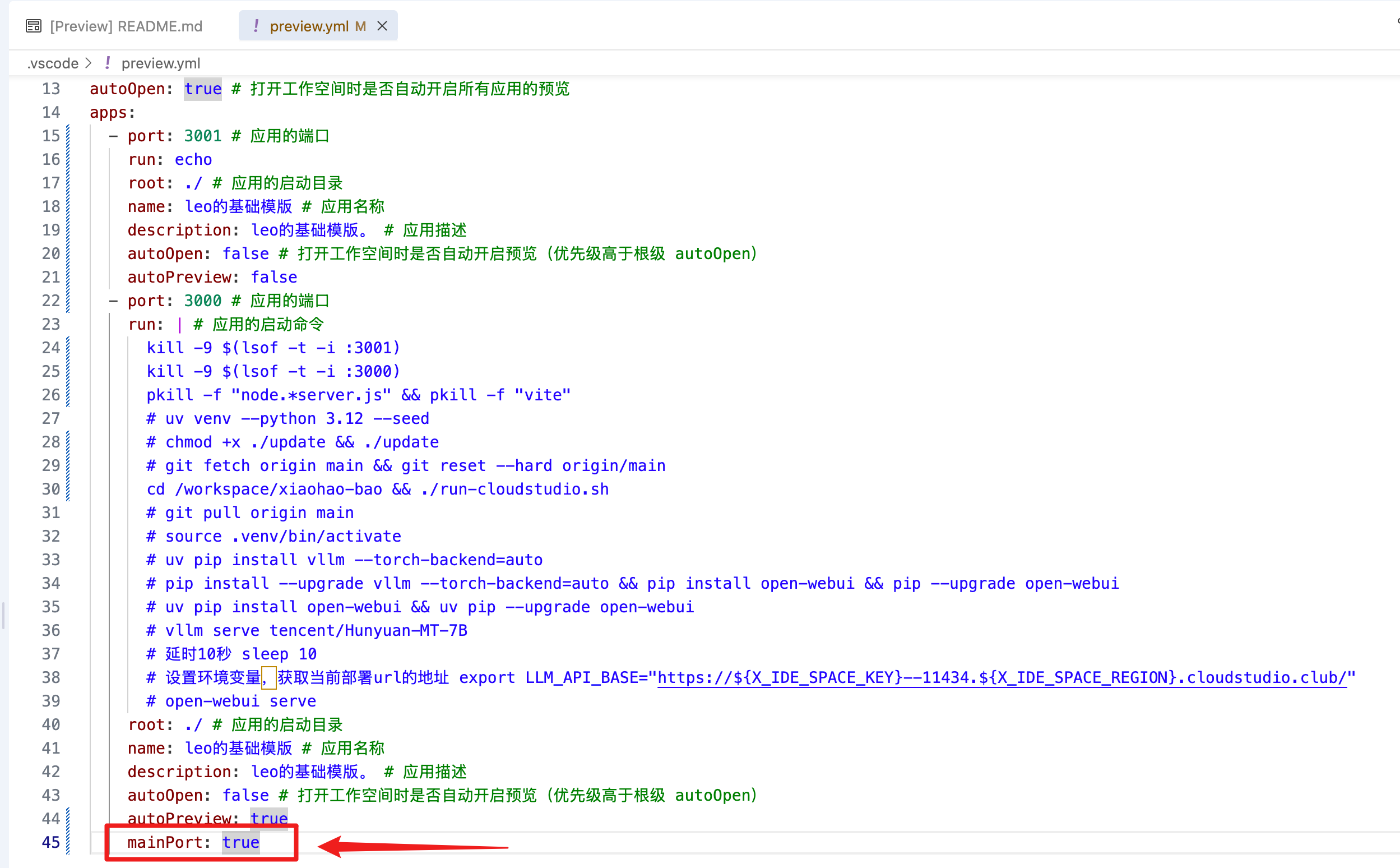1400x868 pixels.
Task: Select preview.yml in breadcrumb path
Action: 161,63
